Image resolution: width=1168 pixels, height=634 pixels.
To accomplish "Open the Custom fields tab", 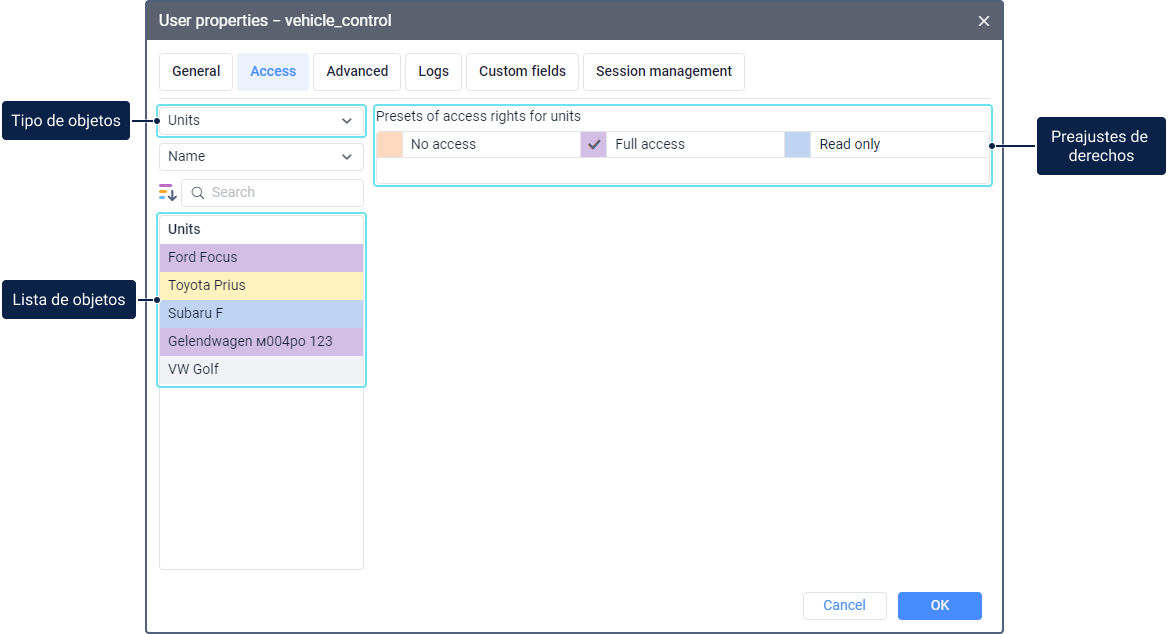I will point(522,72).
